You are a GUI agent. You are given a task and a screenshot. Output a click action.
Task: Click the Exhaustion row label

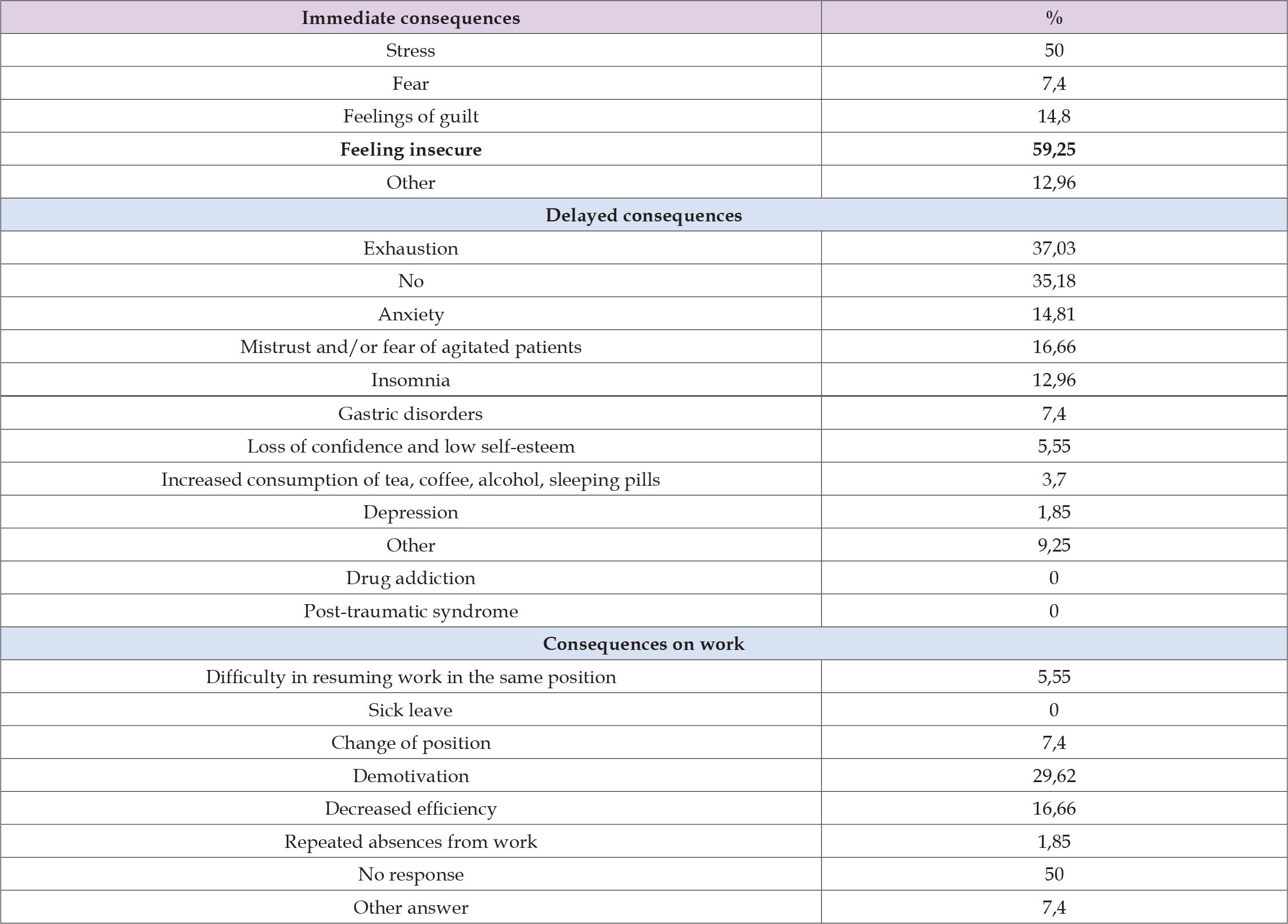(410, 248)
